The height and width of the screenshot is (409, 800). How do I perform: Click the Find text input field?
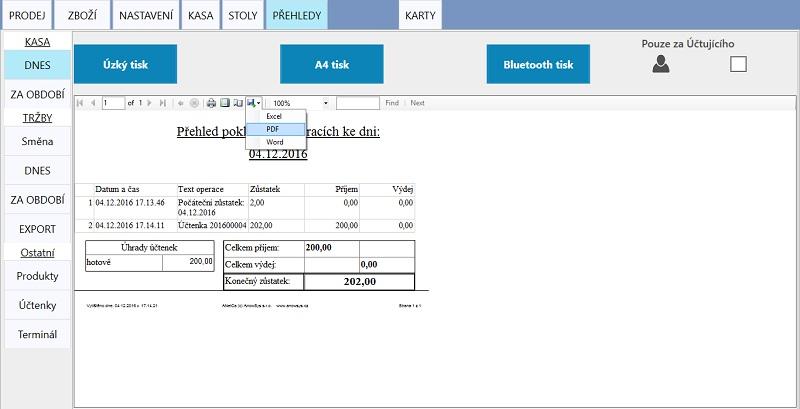click(358, 103)
